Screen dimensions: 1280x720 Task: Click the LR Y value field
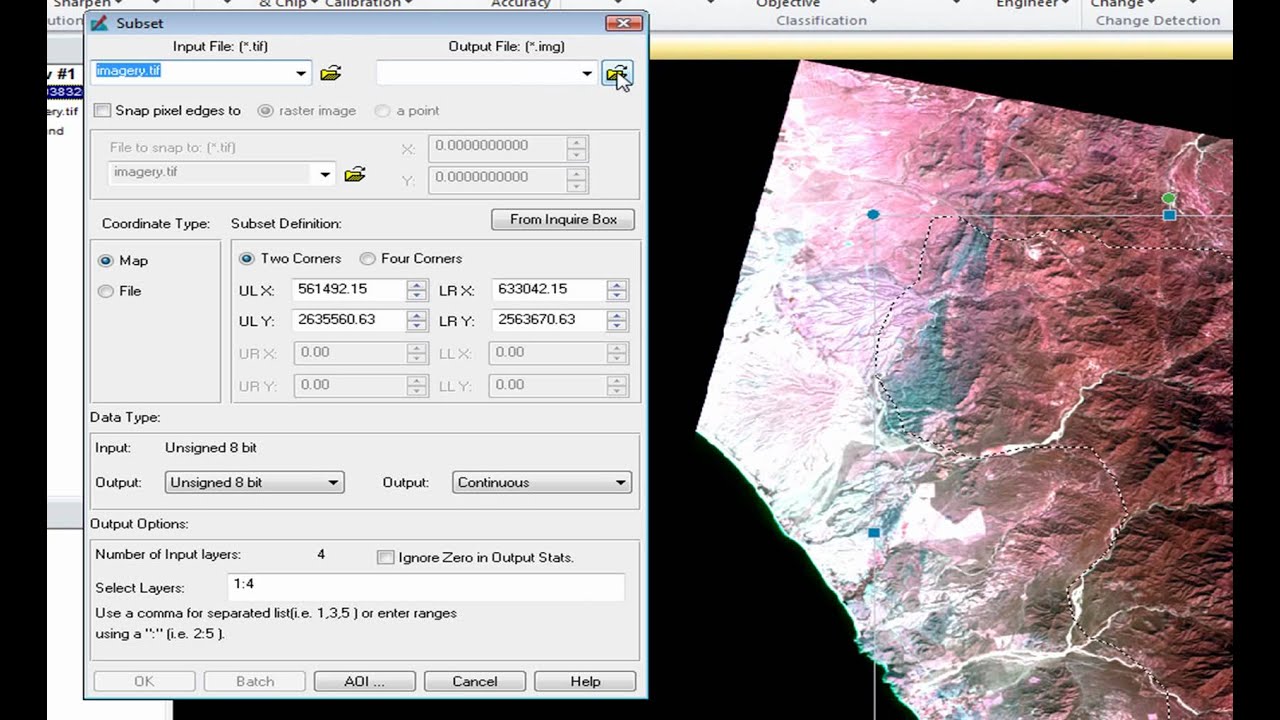click(549, 321)
